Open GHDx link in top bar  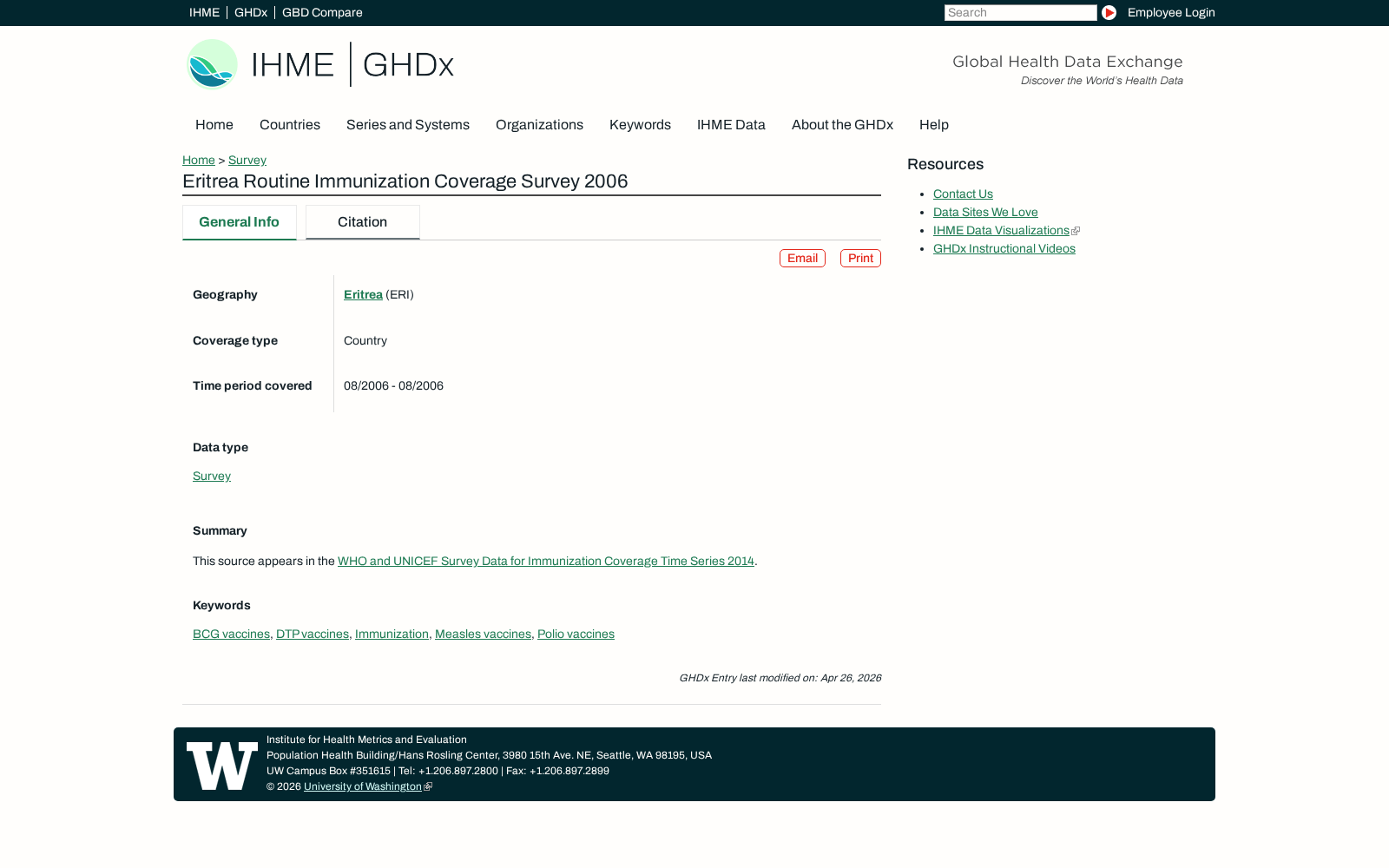pyautogui.click(x=251, y=13)
